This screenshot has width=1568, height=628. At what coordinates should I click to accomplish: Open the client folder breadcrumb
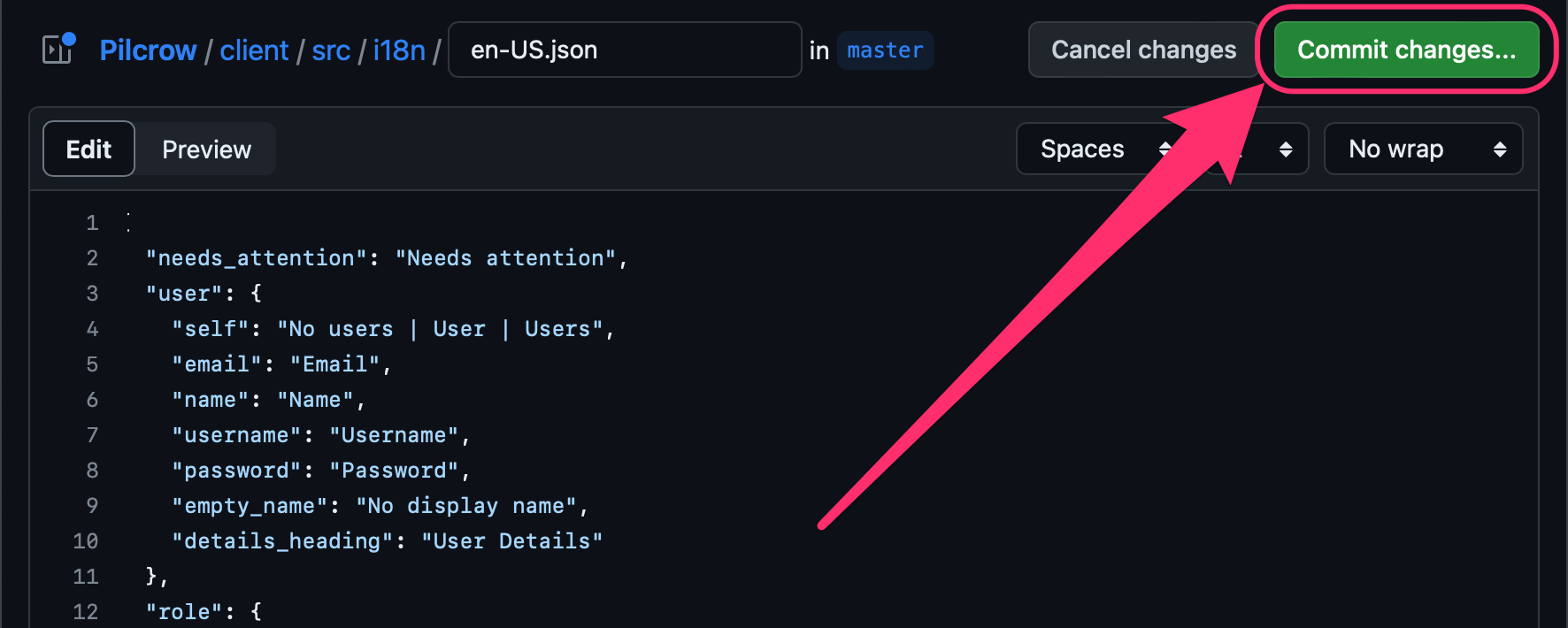coord(255,50)
